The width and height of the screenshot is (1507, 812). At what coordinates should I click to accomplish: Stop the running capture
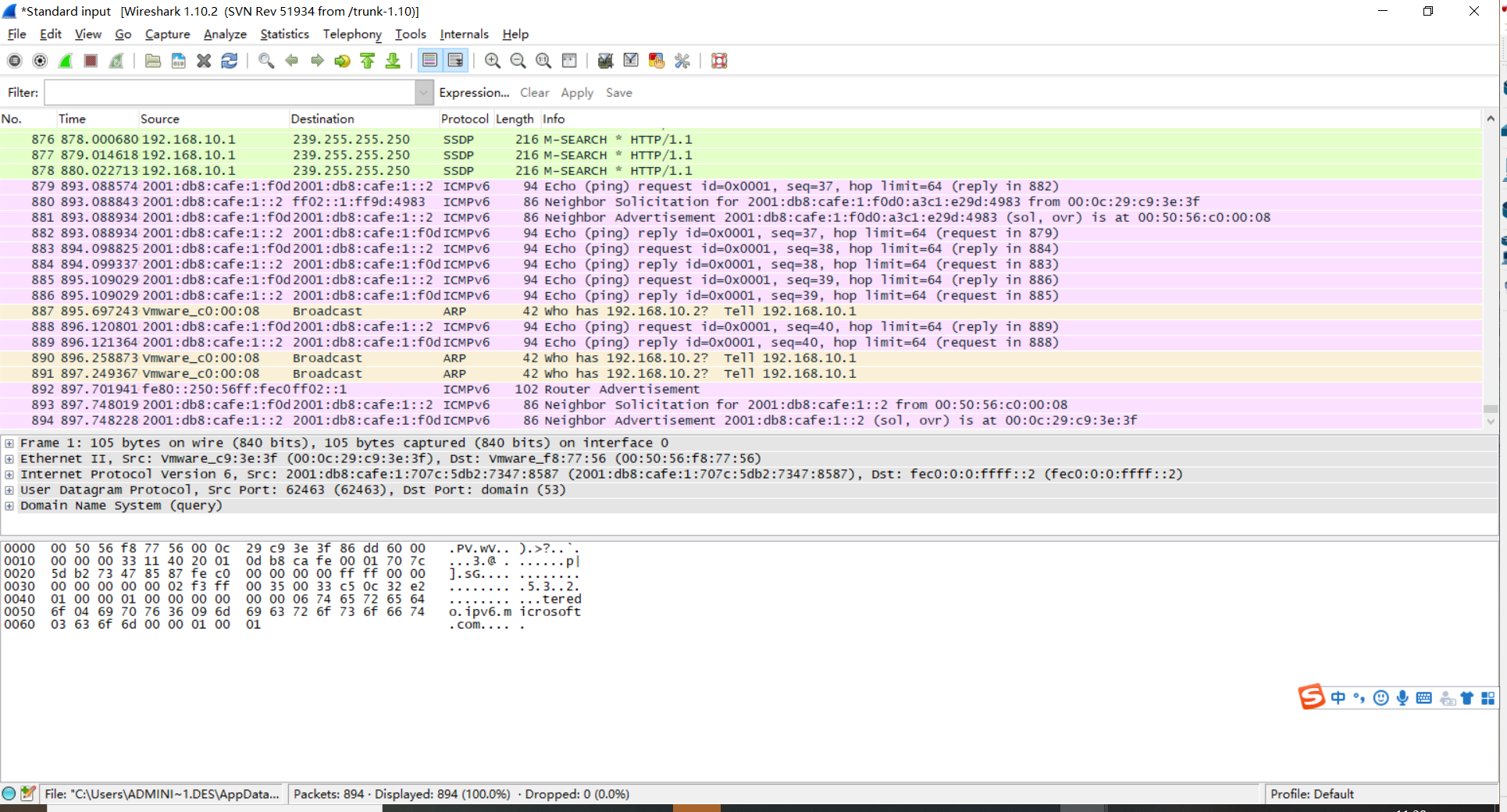(90, 60)
